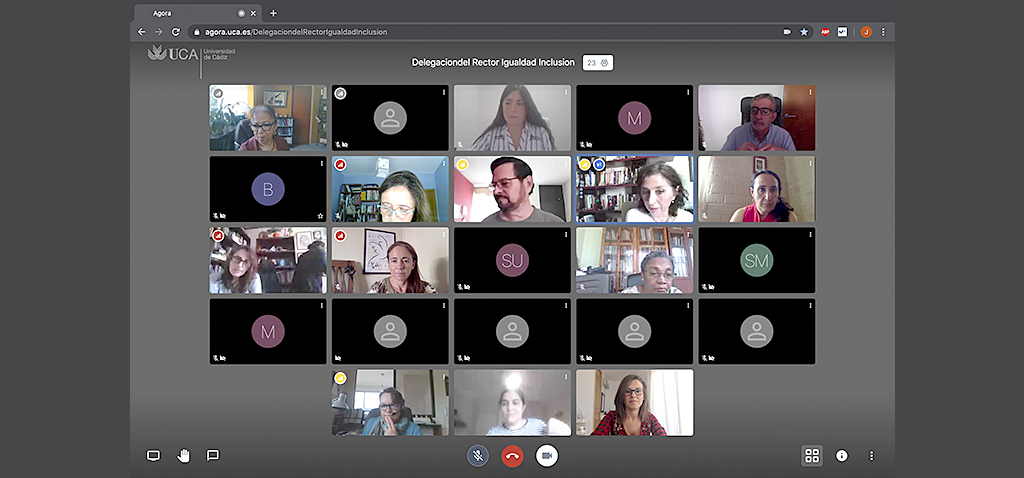Toggle the tile grid view
Viewport: 1024px width, 478px height.
(812, 456)
